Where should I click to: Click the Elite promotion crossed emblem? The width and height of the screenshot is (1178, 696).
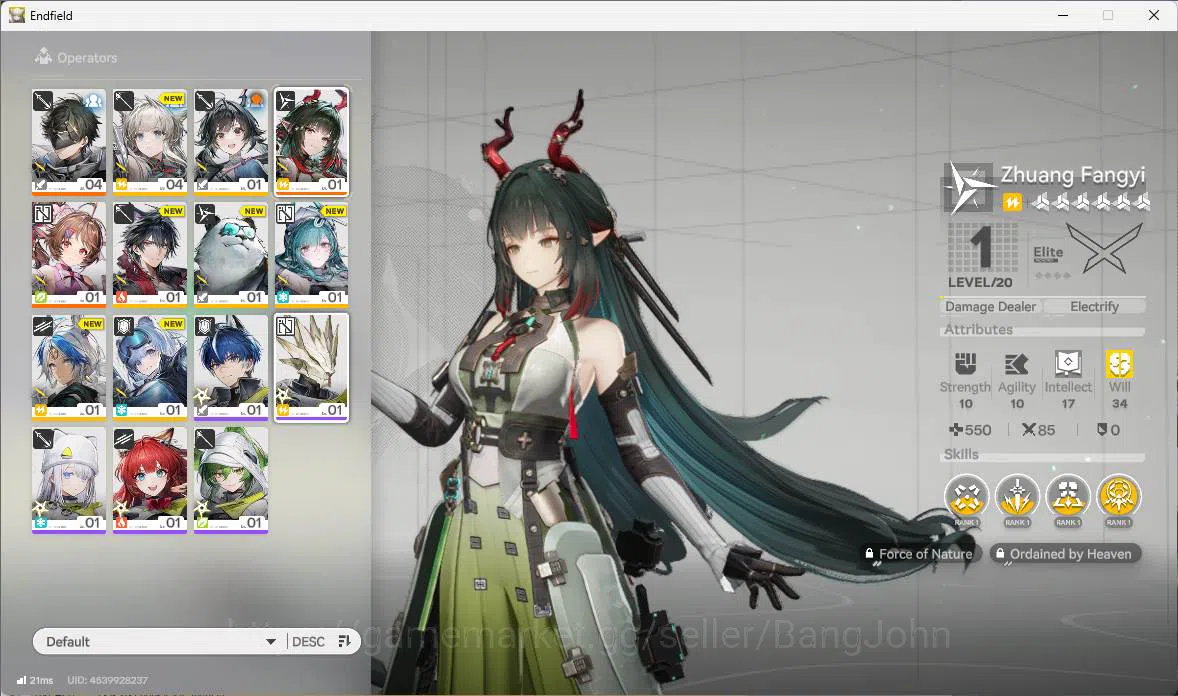point(1104,248)
